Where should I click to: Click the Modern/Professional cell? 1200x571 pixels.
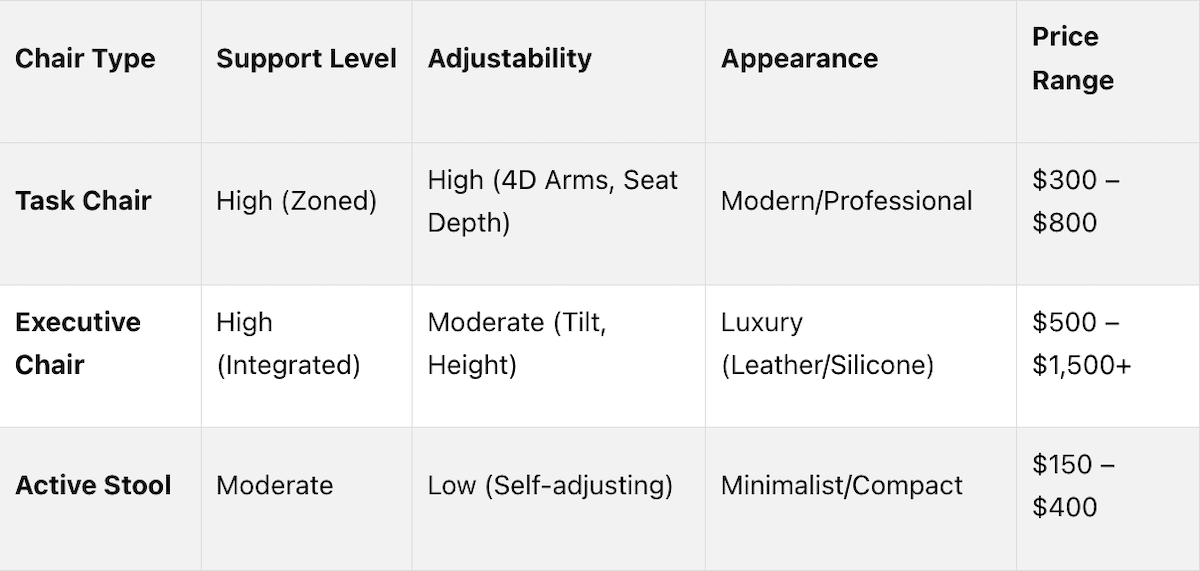point(846,201)
